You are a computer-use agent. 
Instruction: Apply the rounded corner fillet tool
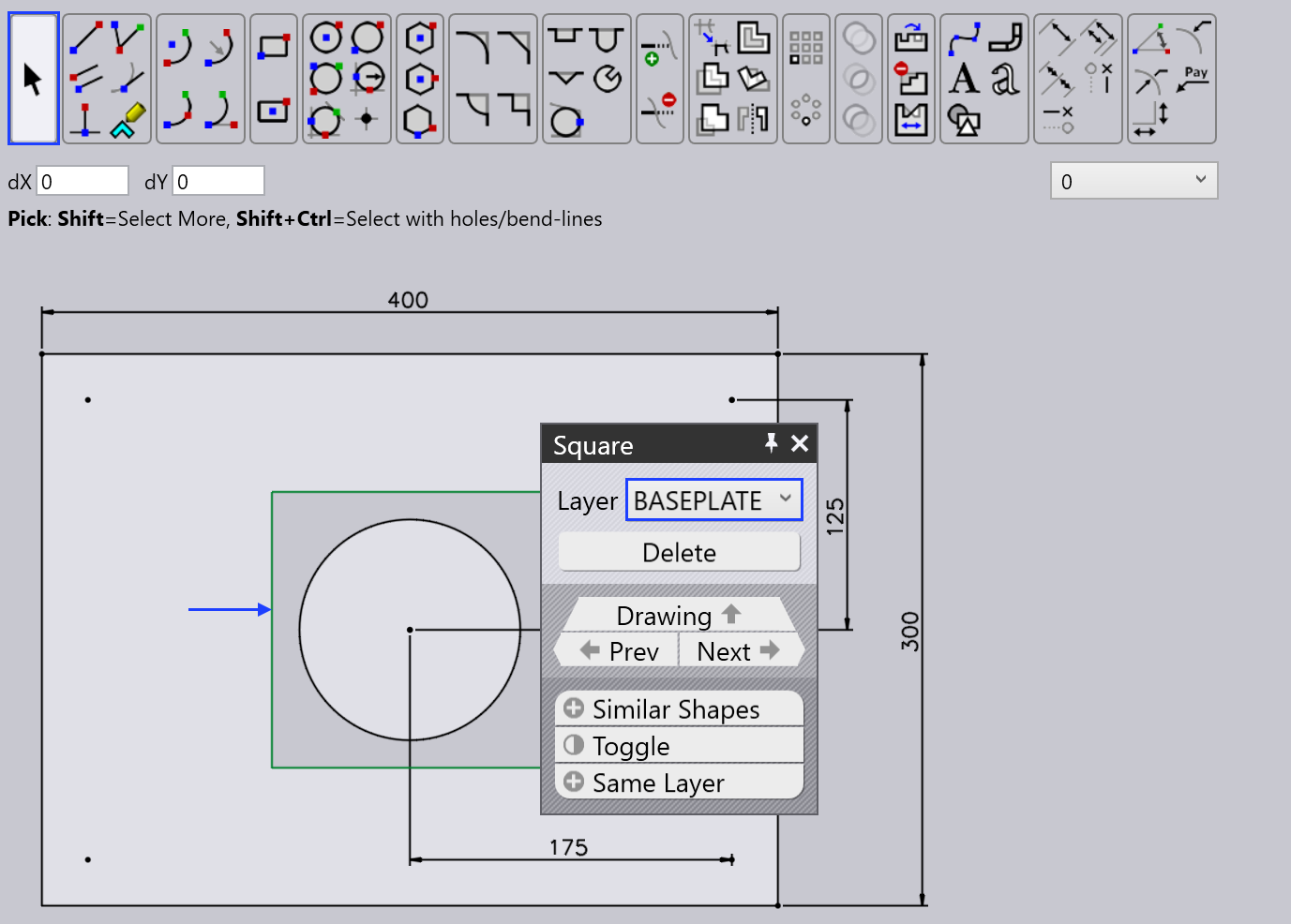click(x=472, y=46)
